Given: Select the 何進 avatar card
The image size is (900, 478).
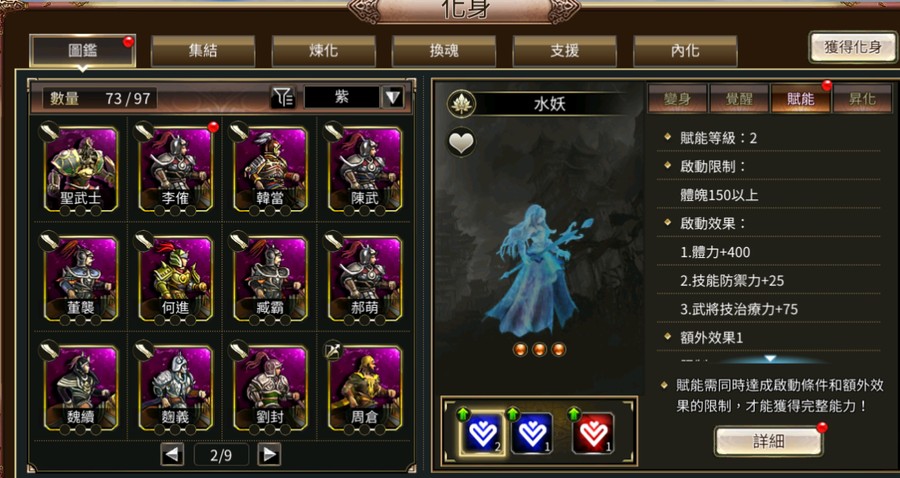Looking at the screenshot, I should [176, 279].
